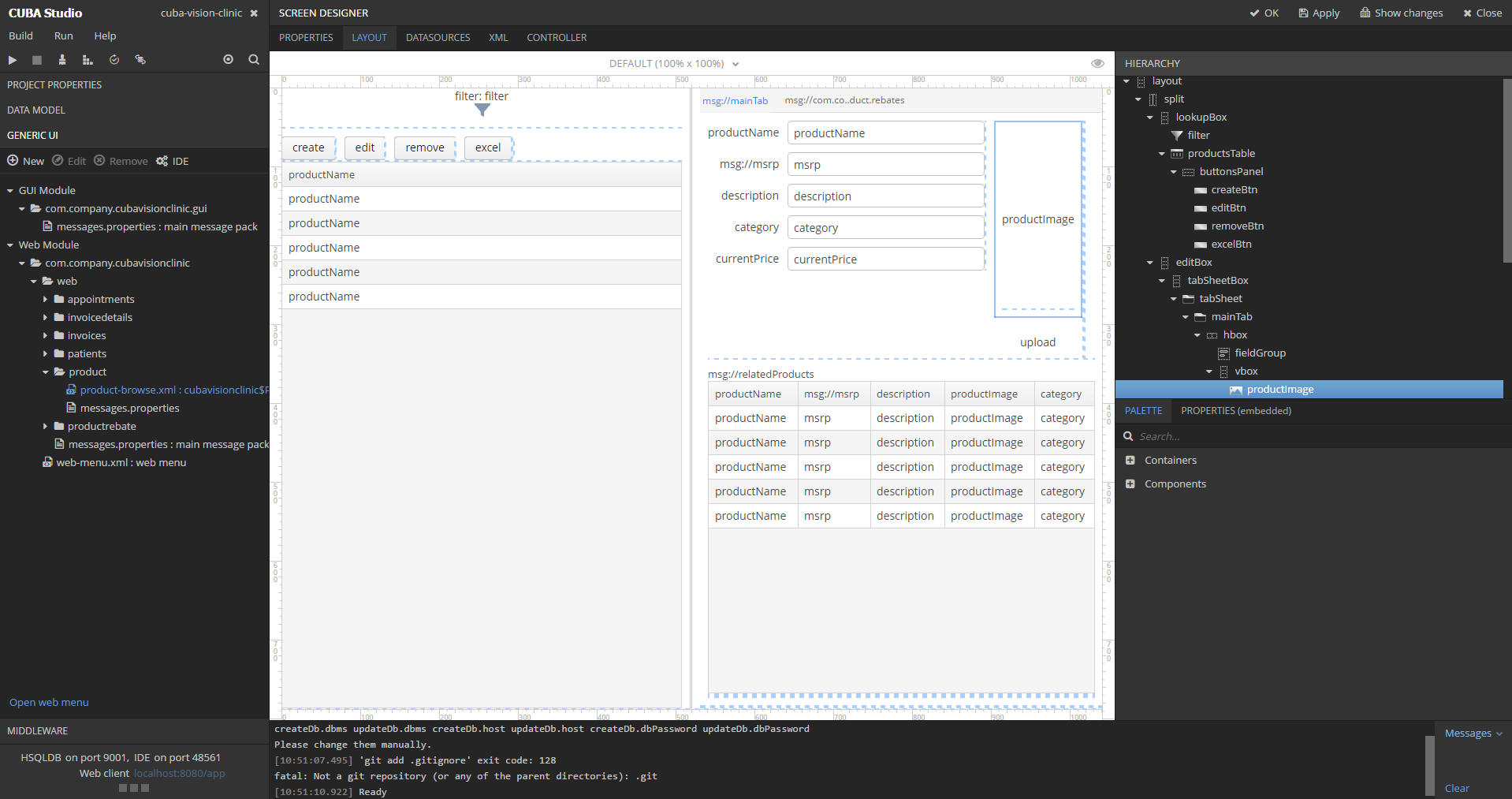
Task: Open the Build menu
Action: [x=20, y=36]
